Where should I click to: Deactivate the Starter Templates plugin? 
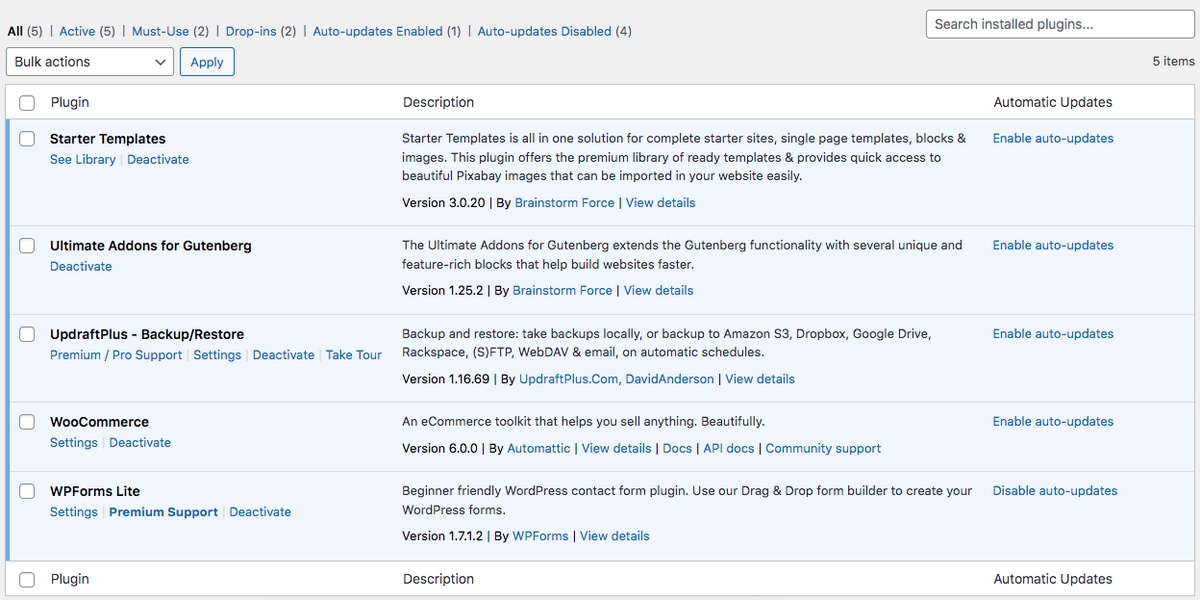[158, 159]
